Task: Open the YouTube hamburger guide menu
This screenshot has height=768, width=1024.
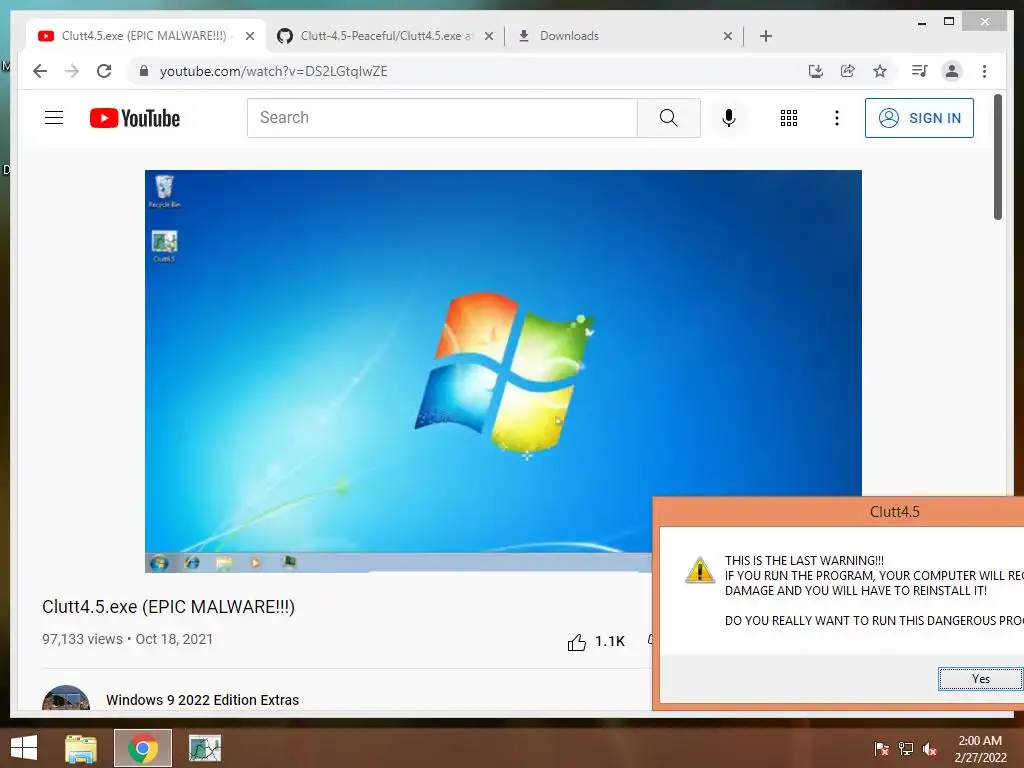Action: (x=54, y=118)
